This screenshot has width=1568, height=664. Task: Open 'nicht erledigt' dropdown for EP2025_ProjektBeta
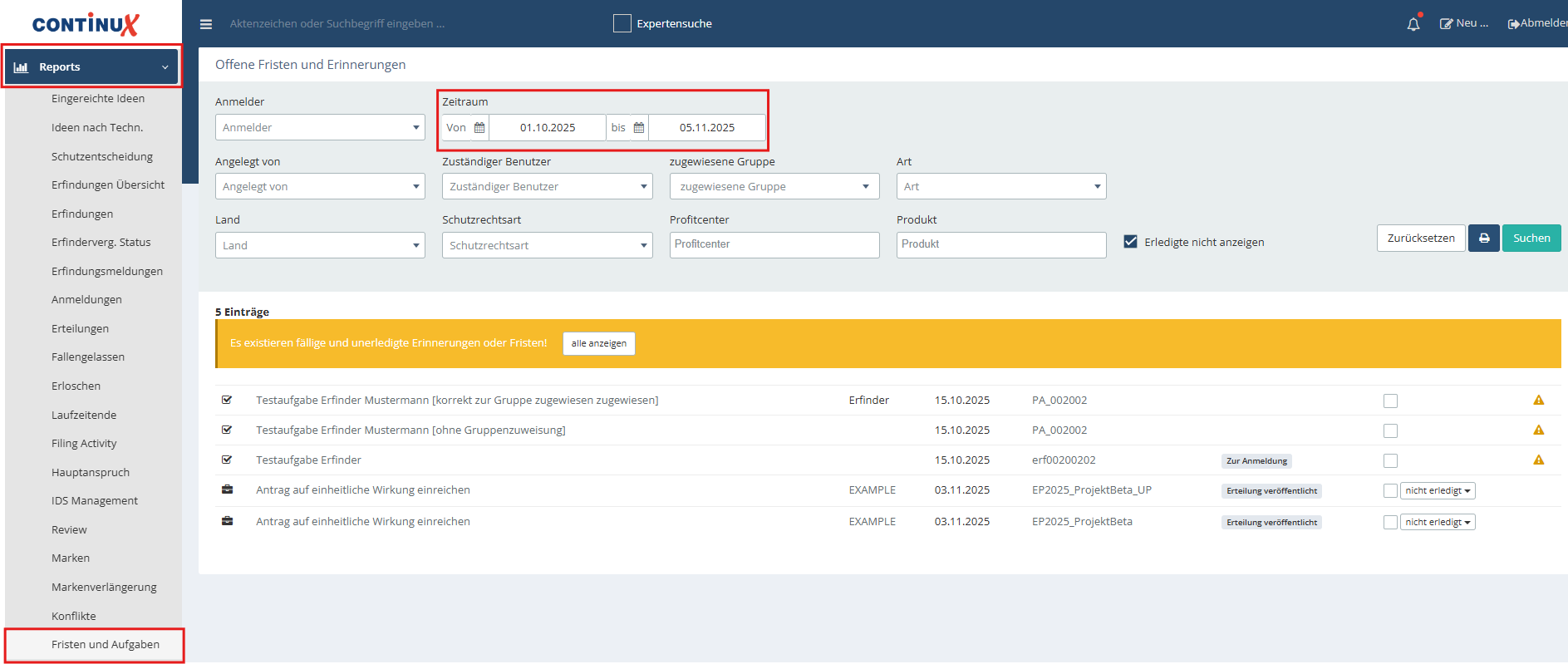point(1438,523)
